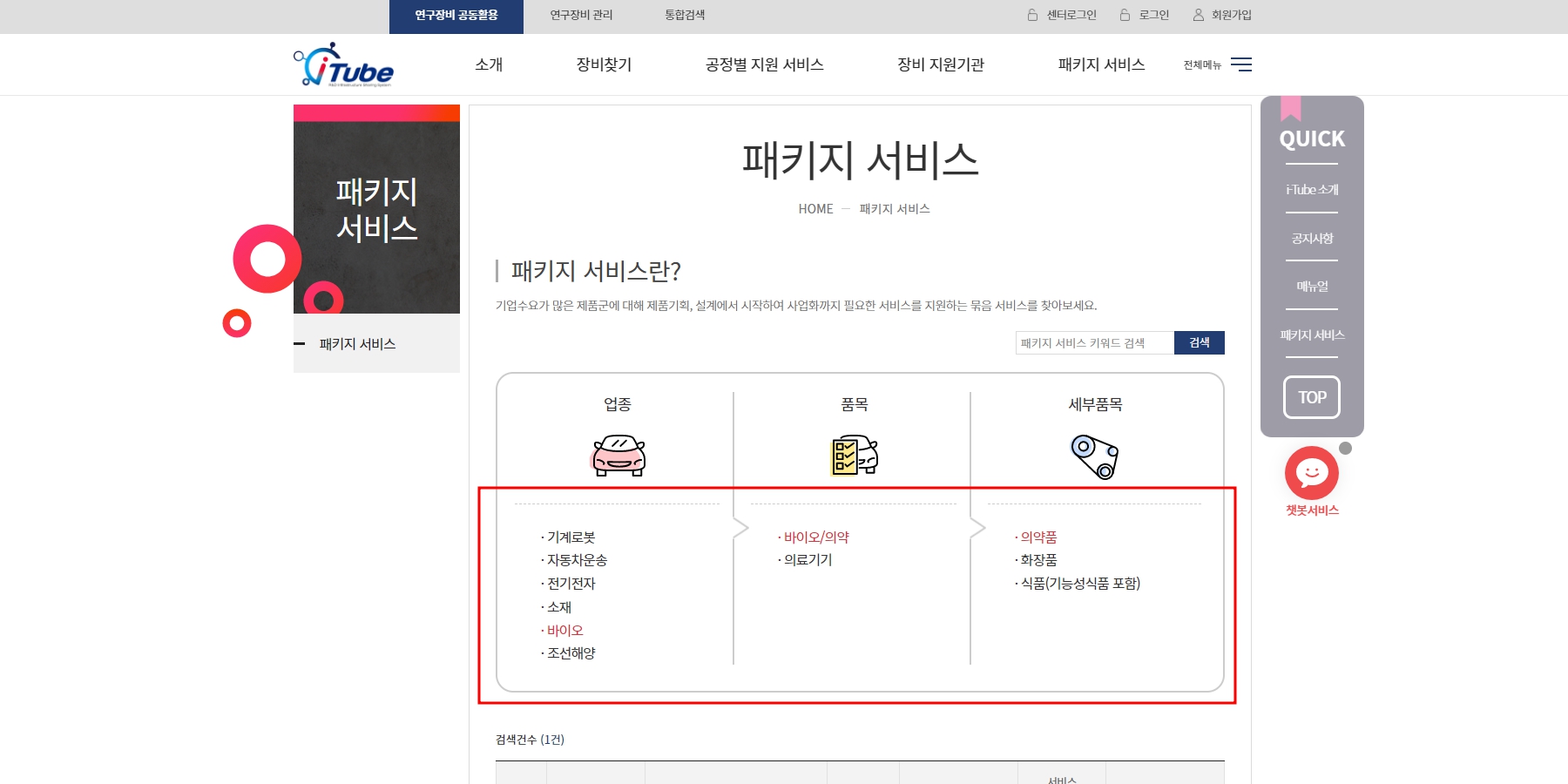This screenshot has width=1568, height=784.
Task: Switch to the 연구장비 관리 tab
Action: [x=581, y=15]
